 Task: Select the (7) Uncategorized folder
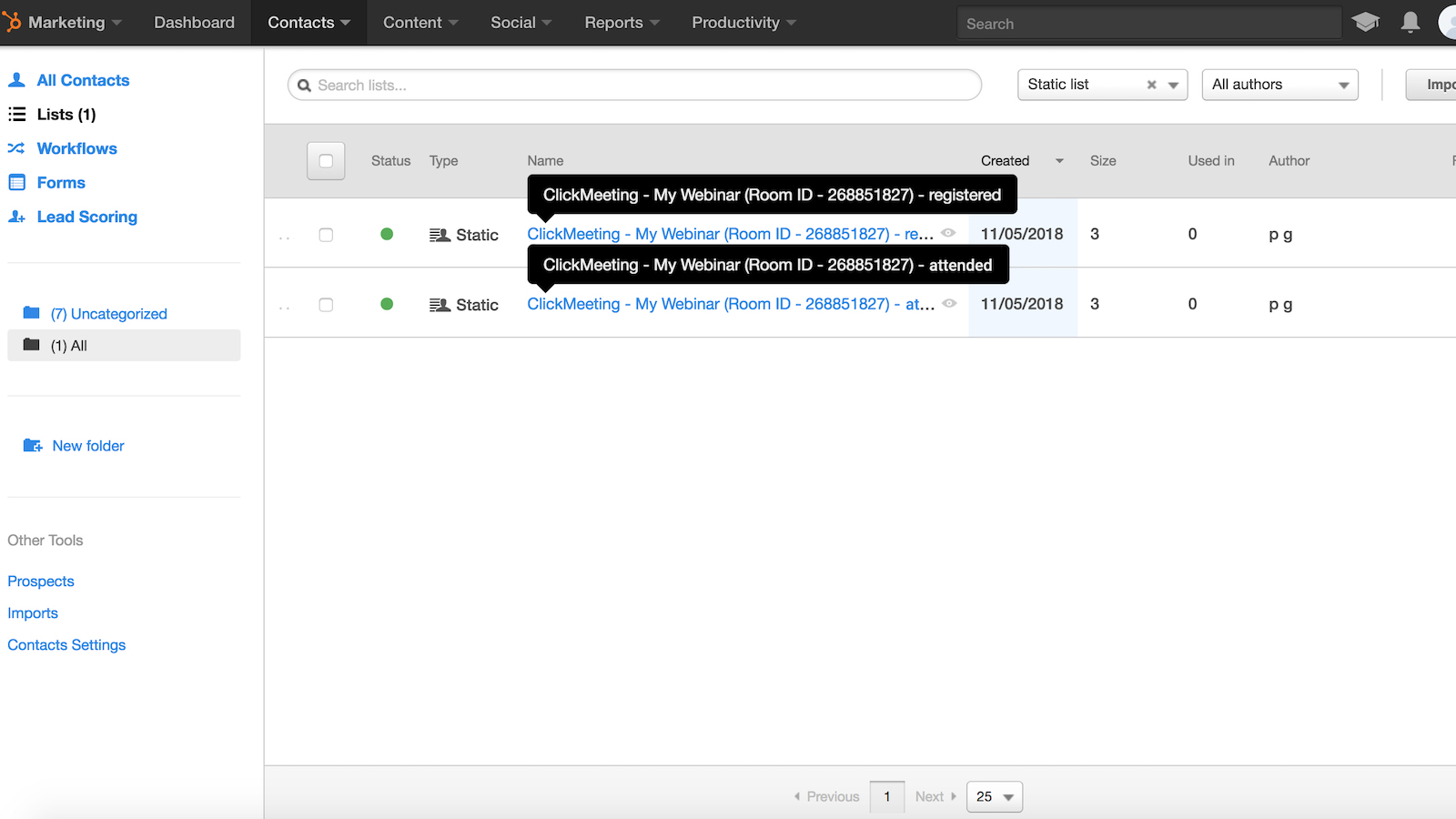pos(108,313)
